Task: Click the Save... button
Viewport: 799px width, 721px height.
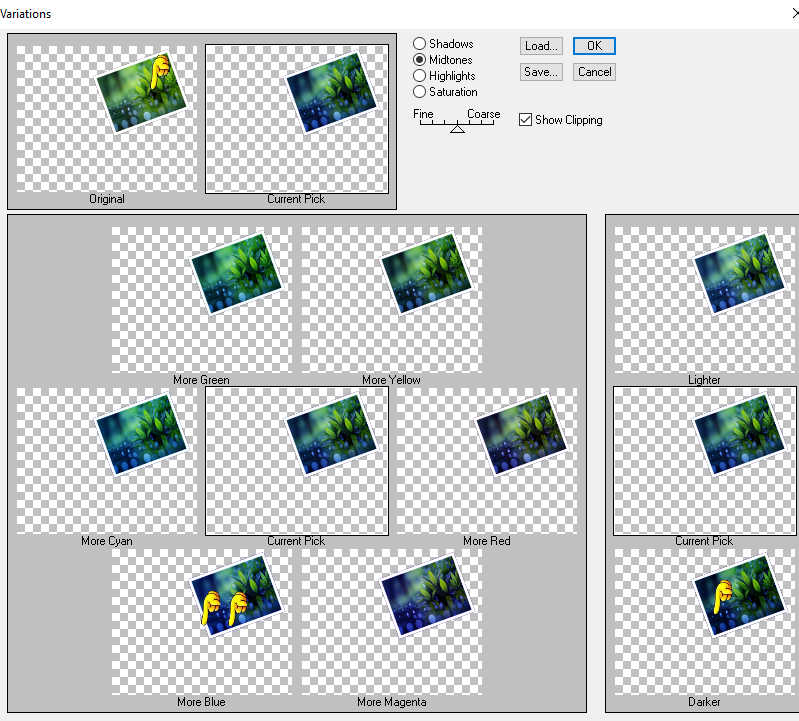Action: click(x=541, y=72)
